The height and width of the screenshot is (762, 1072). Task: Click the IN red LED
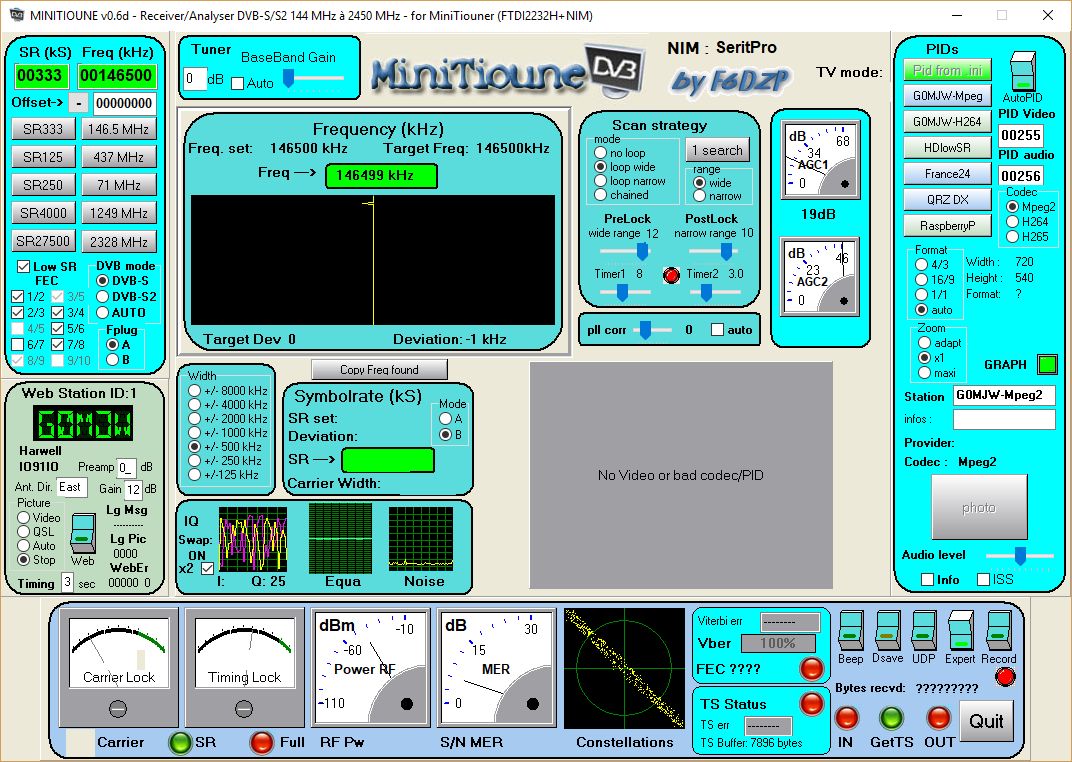(x=846, y=718)
